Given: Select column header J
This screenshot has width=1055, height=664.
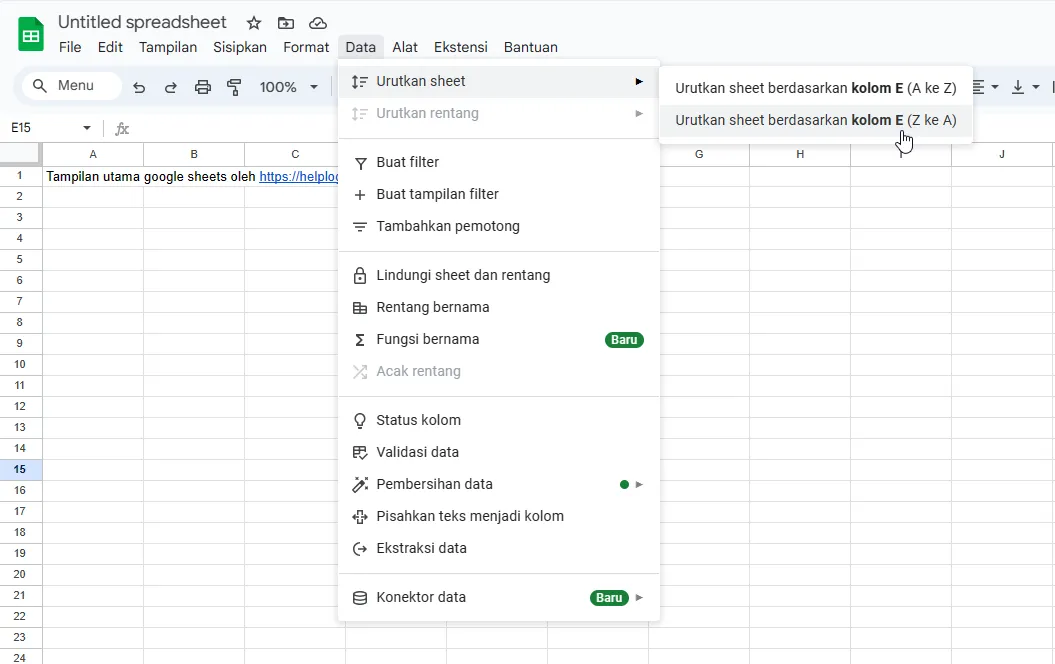Looking at the screenshot, I should tap(1001, 154).
